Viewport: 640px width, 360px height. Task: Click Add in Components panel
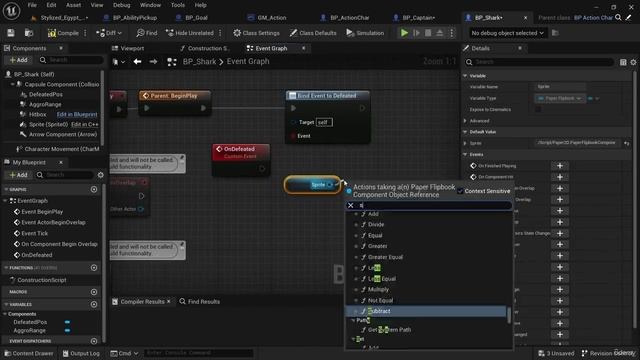coord(18,60)
